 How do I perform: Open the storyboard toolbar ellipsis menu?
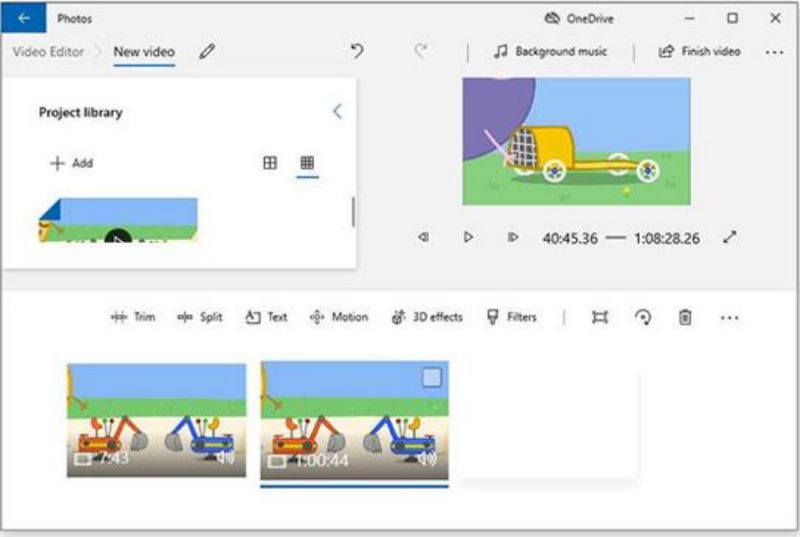[x=730, y=318]
